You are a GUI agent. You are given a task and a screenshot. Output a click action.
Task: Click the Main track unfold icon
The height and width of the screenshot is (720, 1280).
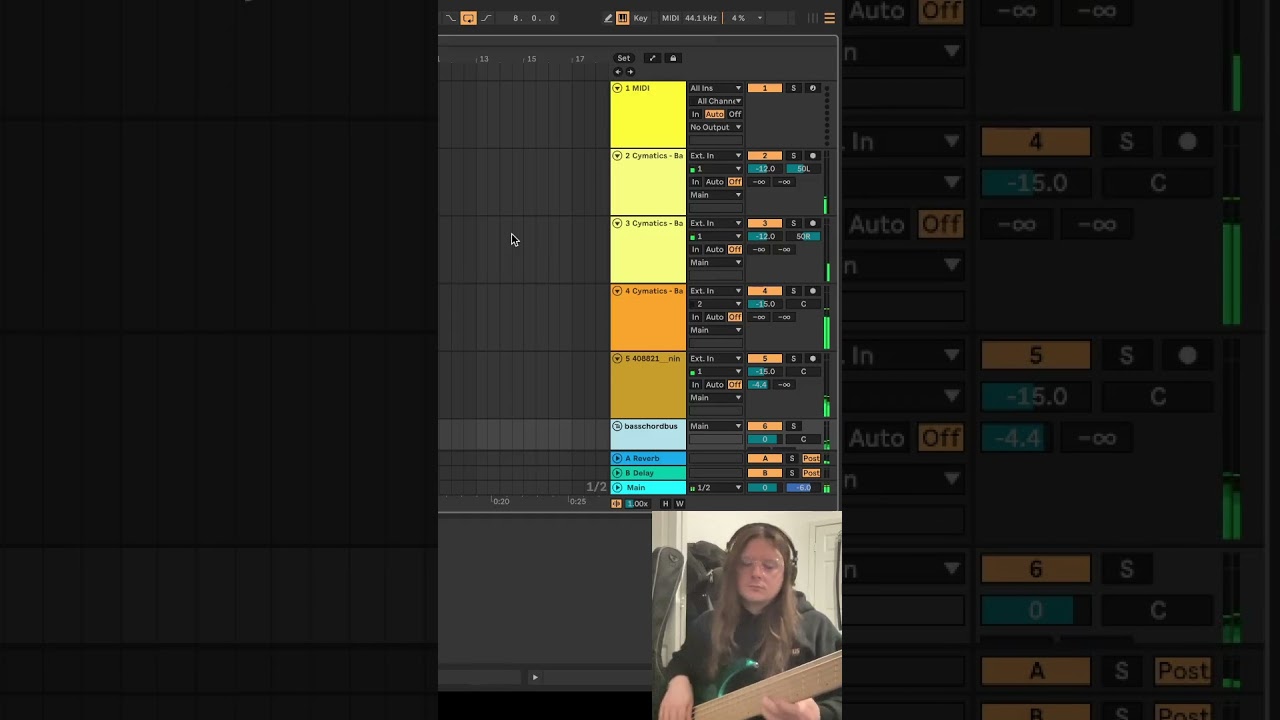(617, 487)
